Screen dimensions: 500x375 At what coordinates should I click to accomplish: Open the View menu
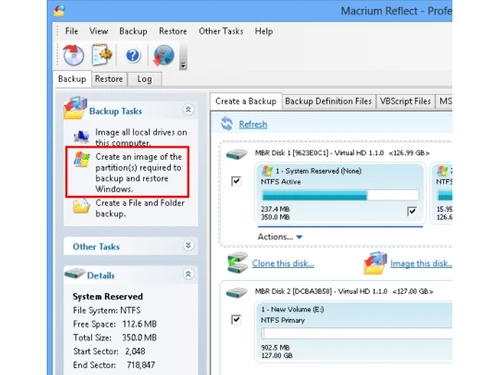click(98, 31)
